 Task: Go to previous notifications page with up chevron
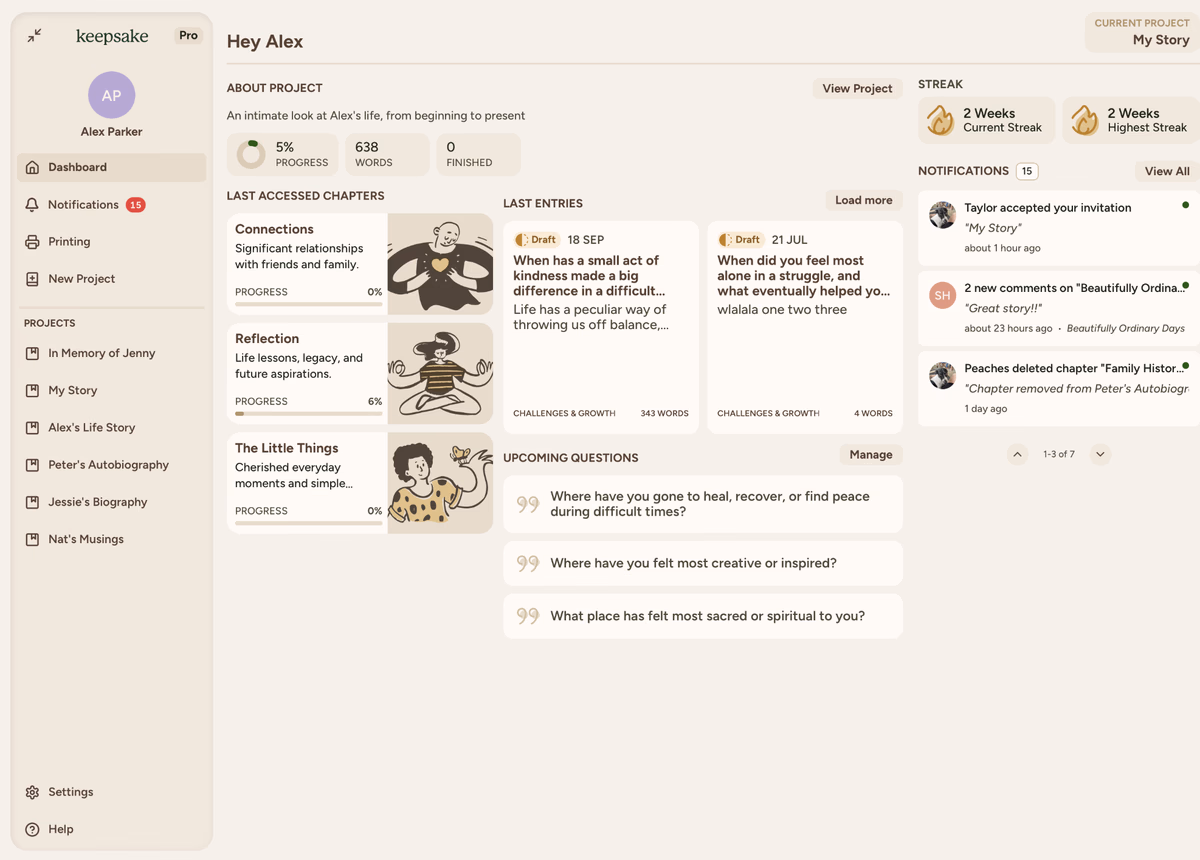point(1017,454)
